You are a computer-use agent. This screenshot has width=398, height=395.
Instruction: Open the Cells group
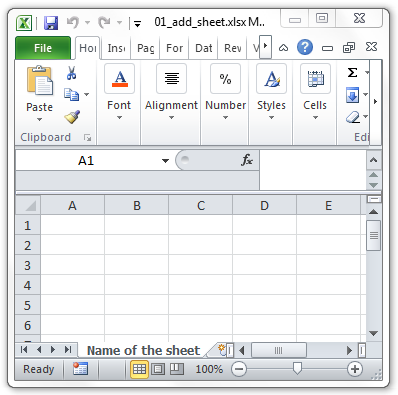315,92
